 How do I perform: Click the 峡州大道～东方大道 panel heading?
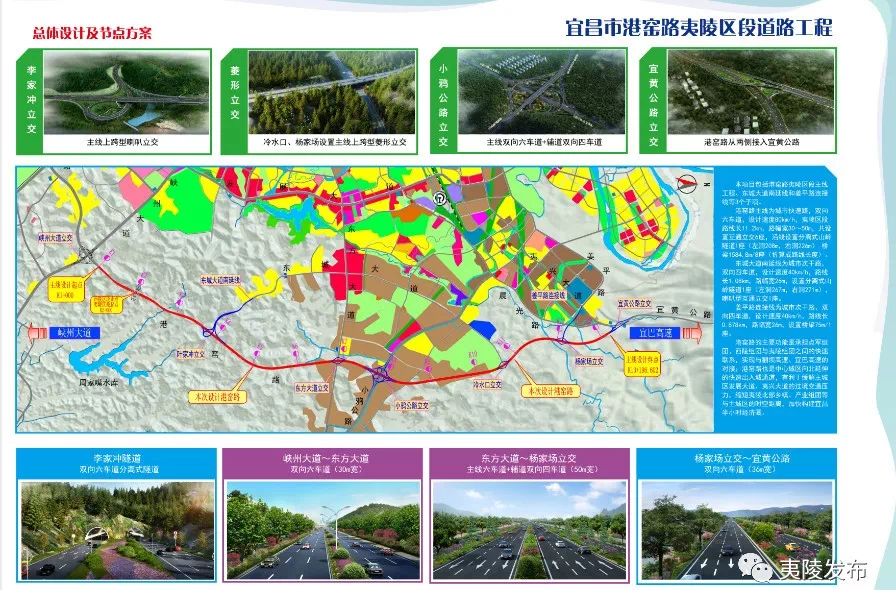pos(326,458)
